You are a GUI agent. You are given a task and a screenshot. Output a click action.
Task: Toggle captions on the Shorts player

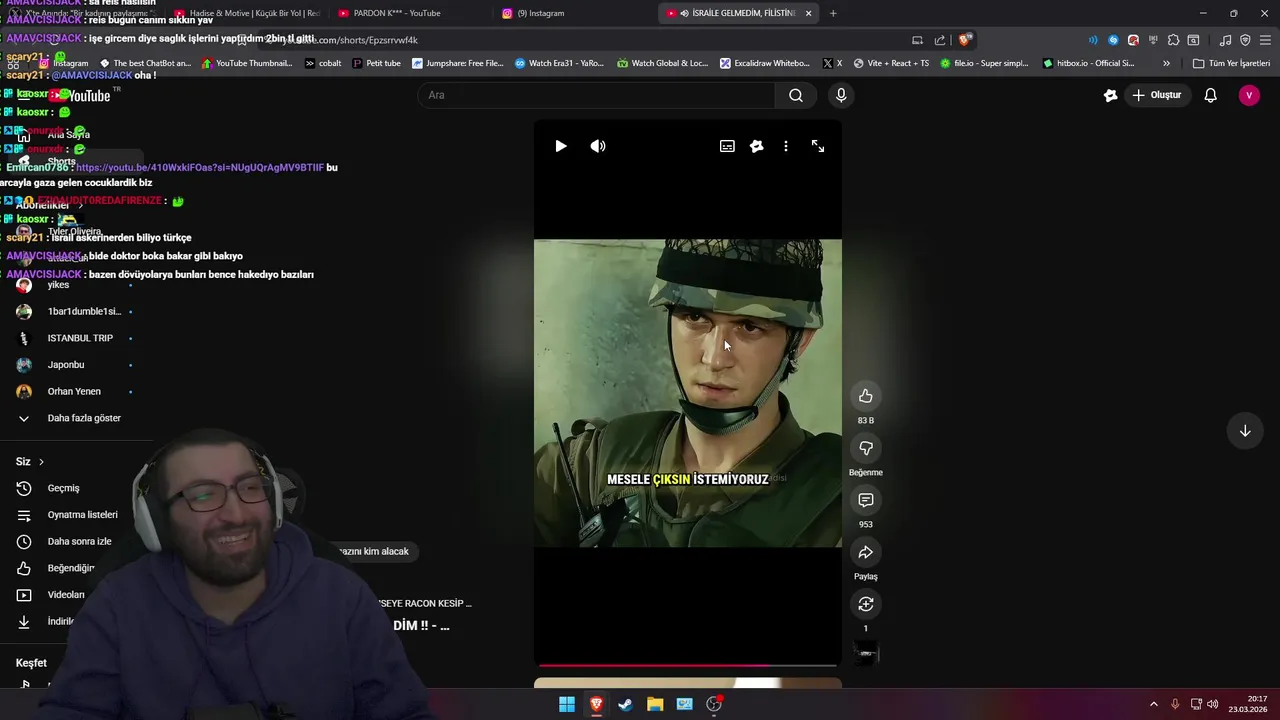[727, 146]
